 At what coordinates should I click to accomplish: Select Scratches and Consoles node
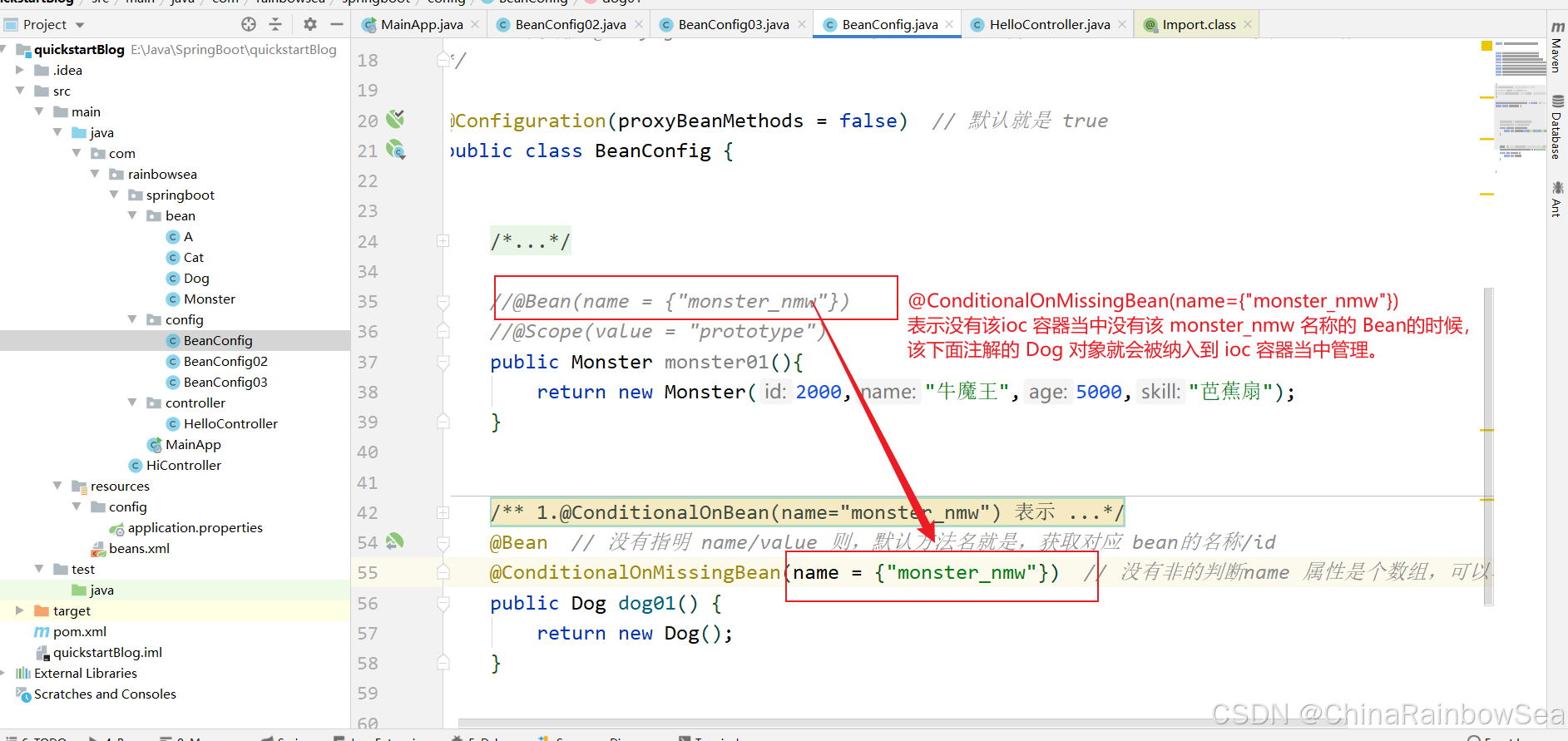[96, 694]
